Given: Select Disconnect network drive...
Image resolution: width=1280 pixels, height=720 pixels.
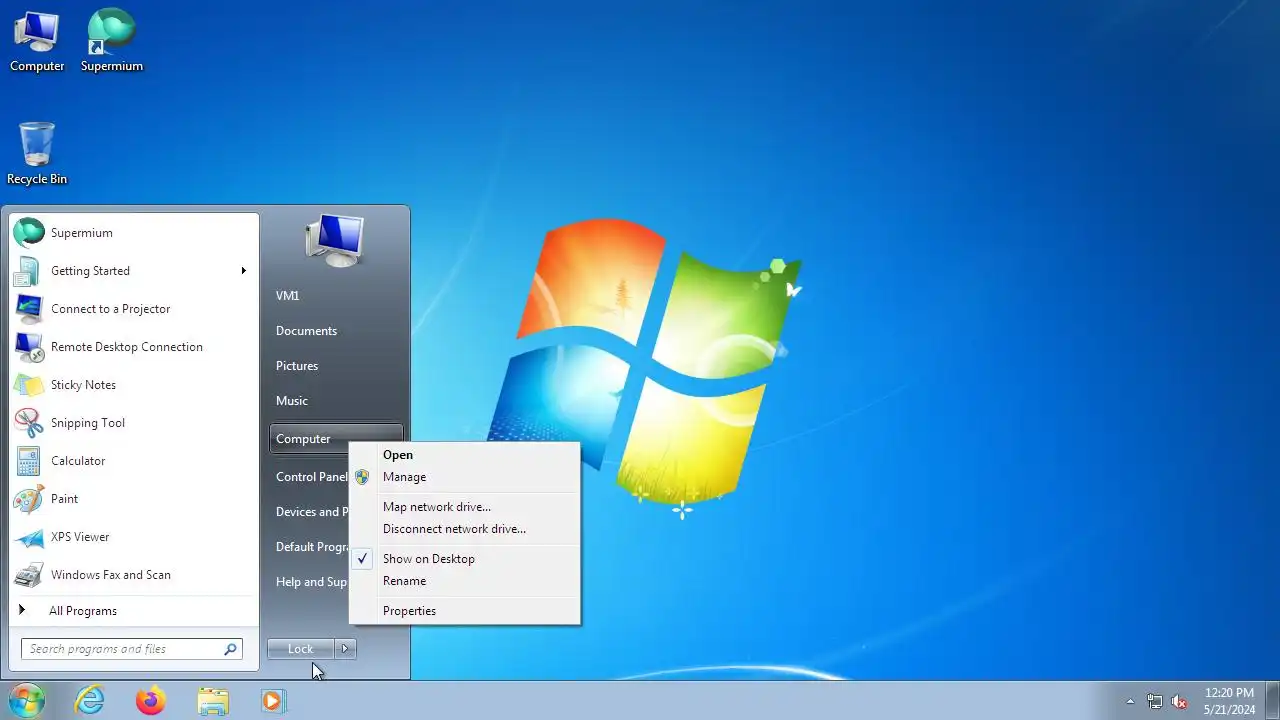Looking at the screenshot, I should point(464,529).
